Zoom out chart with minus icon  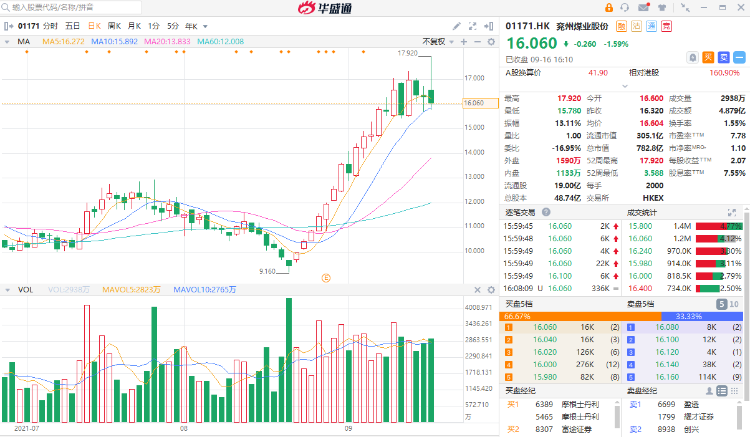[477, 42]
